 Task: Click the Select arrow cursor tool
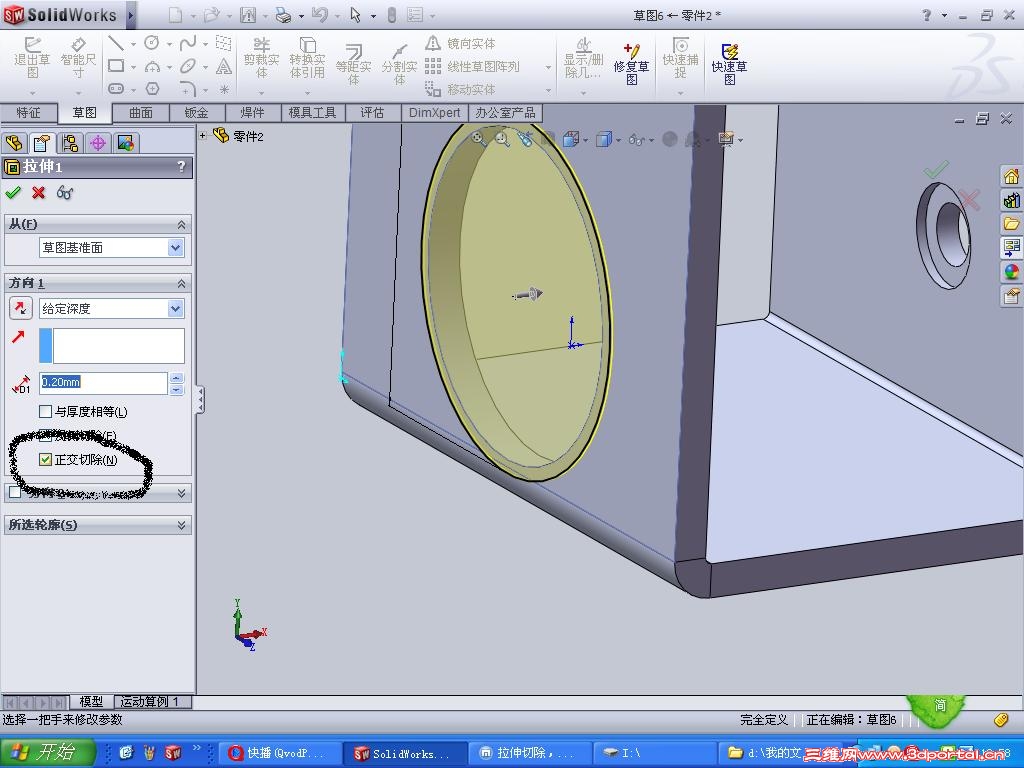[355, 15]
